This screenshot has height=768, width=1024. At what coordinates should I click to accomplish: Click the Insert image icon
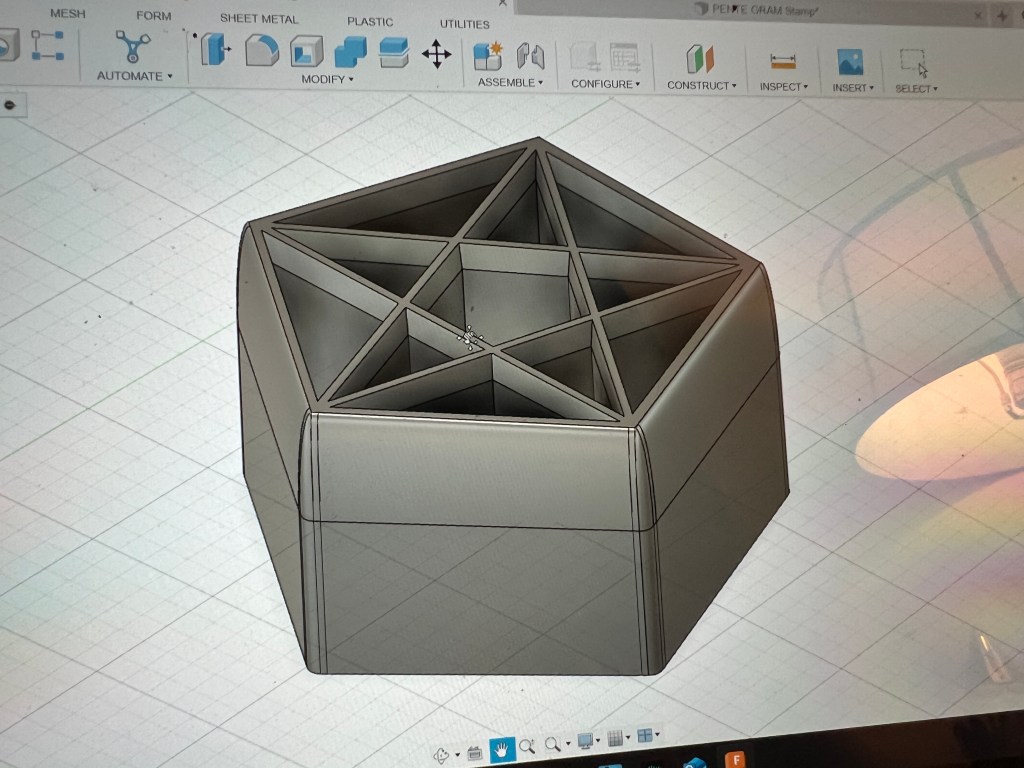click(851, 62)
